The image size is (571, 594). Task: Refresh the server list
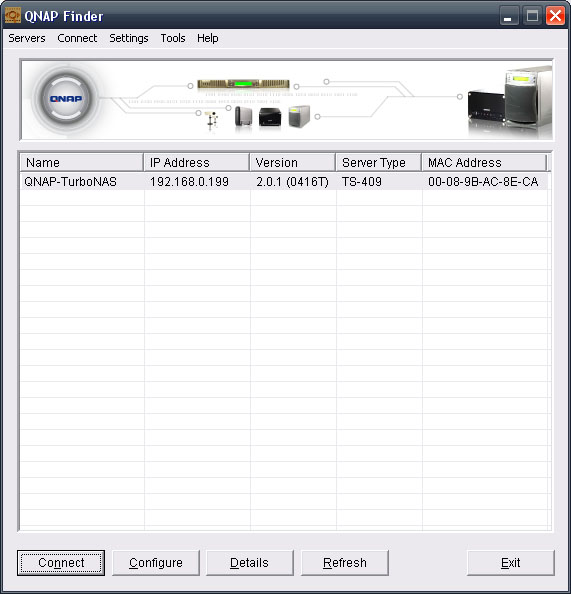(344, 563)
